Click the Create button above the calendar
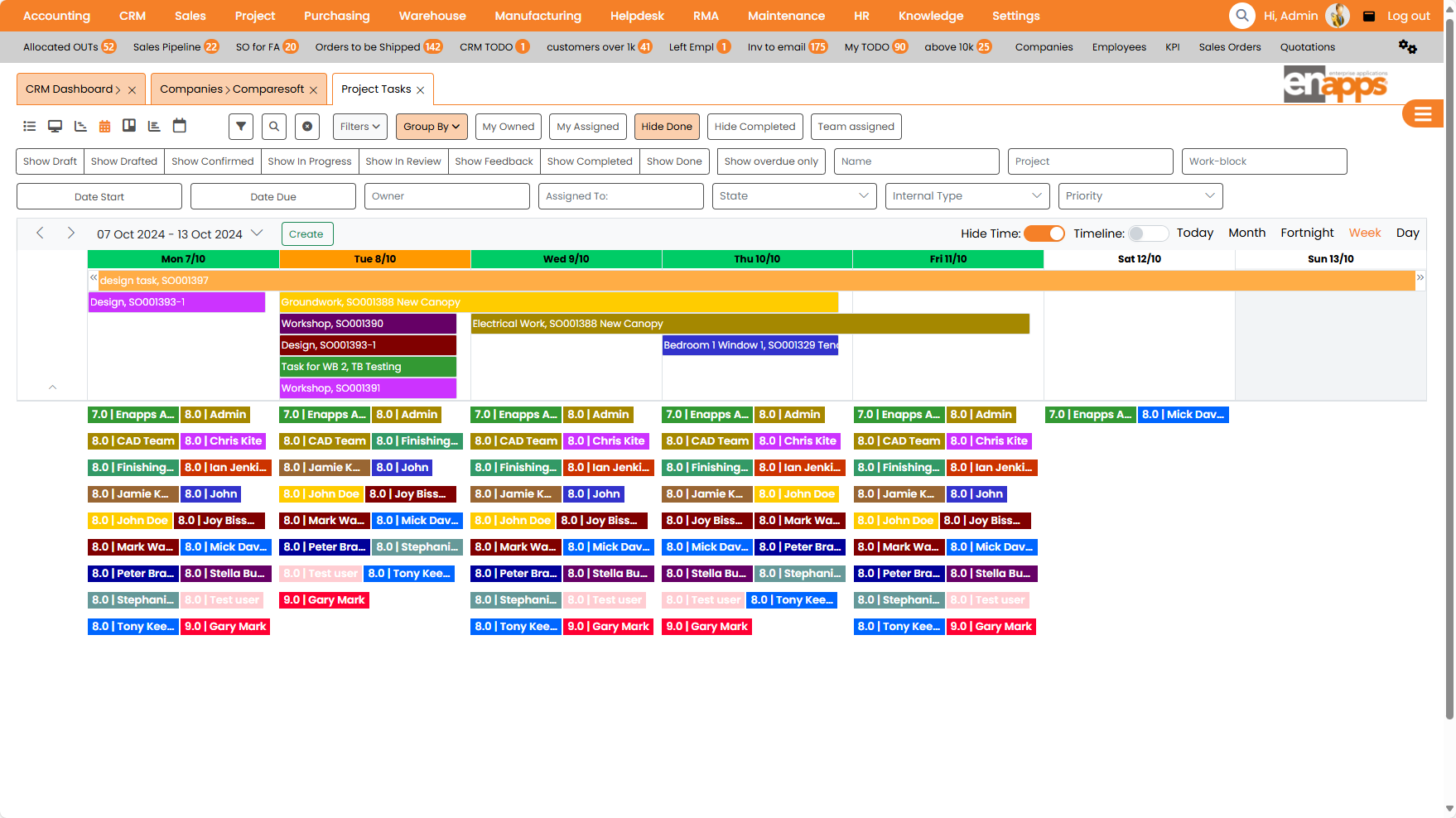The height and width of the screenshot is (818, 1456). [306, 233]
